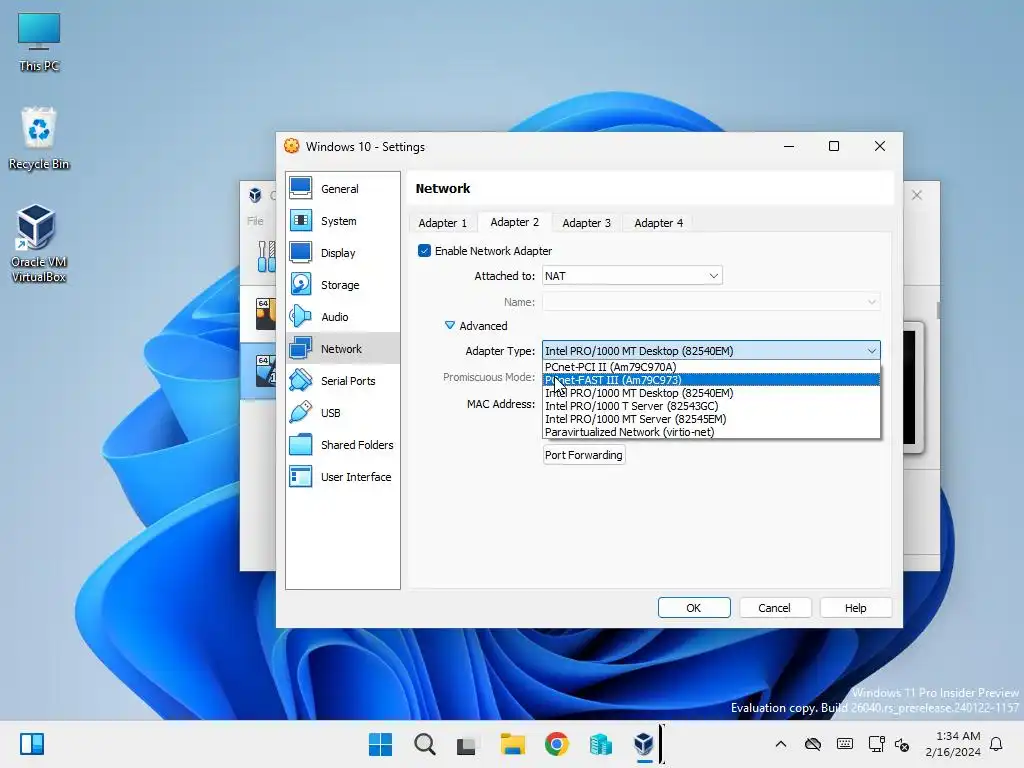Open the Storage settings icon
This screenshot has height=768, width=1024.
point(300,285)
